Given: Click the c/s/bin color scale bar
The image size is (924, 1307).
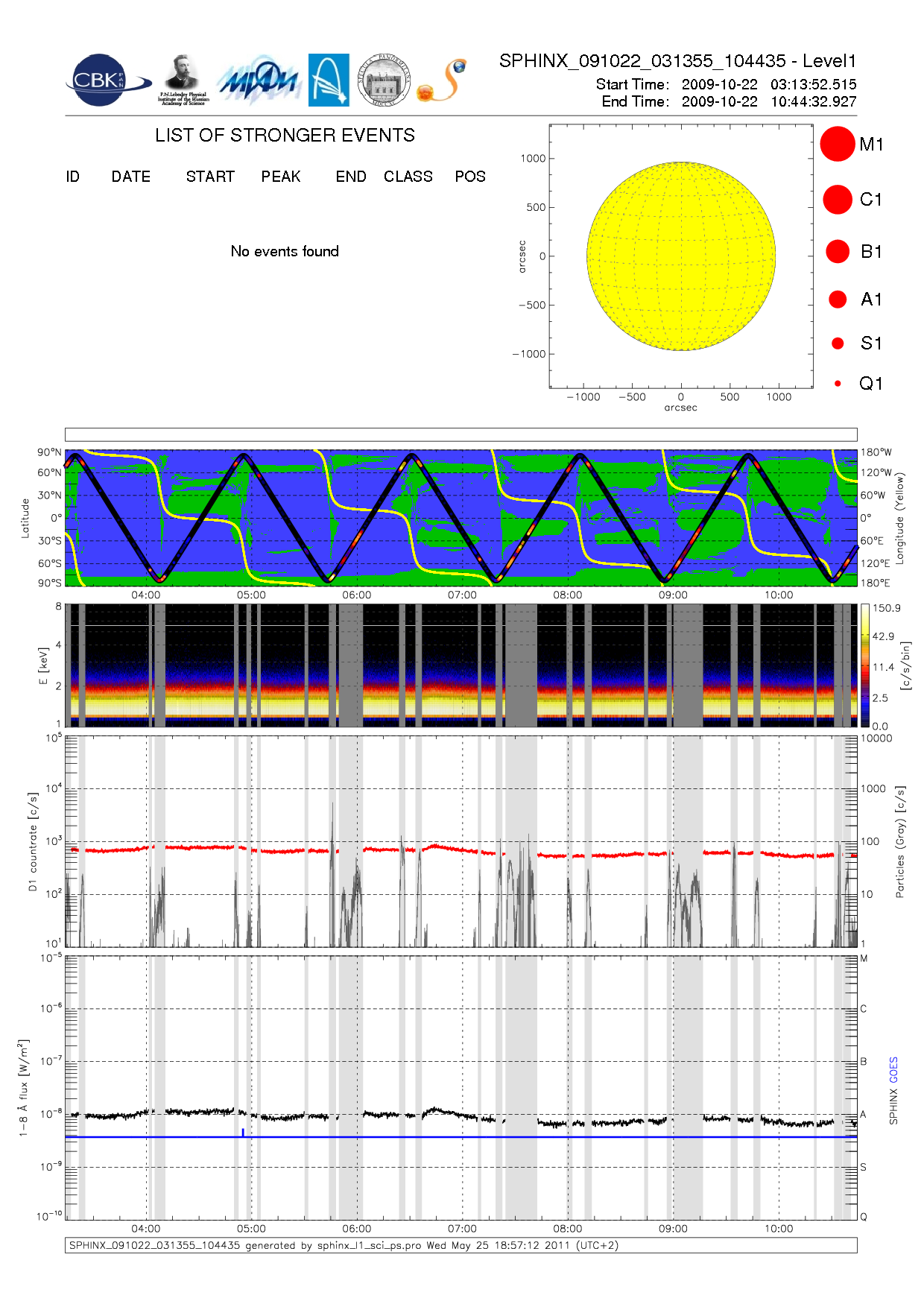Looking at the screenshot, I should click(x=864, y=665).
